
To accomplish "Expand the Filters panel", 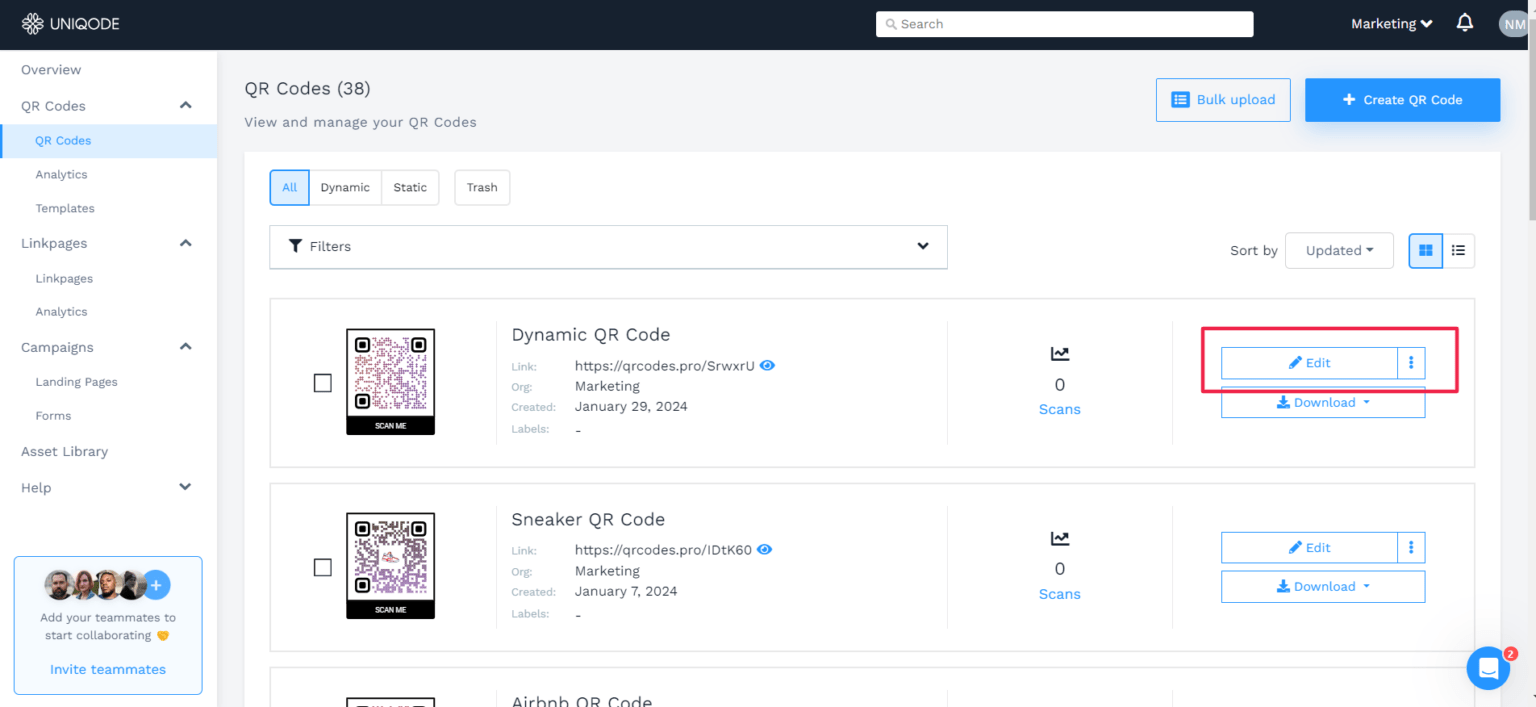I will click(608, 246).
